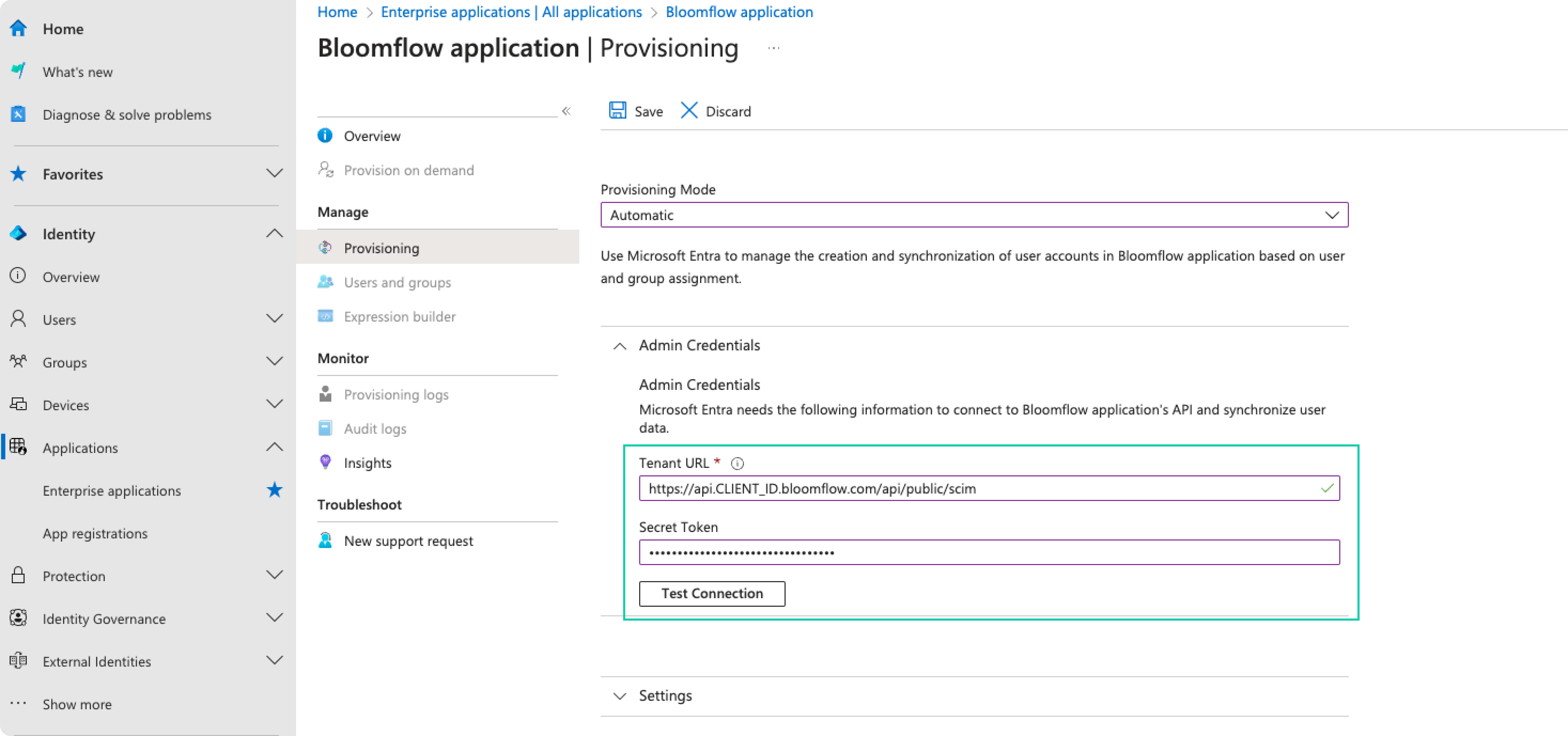Click the Provision on demand icon
This screenshot has height=736, width=1568.
(326, 170)
